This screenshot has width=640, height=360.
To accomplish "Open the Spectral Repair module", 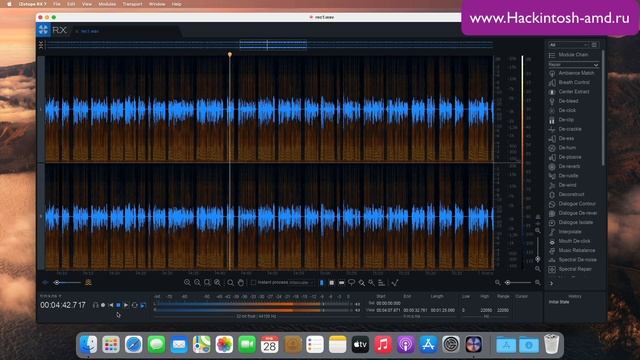I will tap(571, 269).
